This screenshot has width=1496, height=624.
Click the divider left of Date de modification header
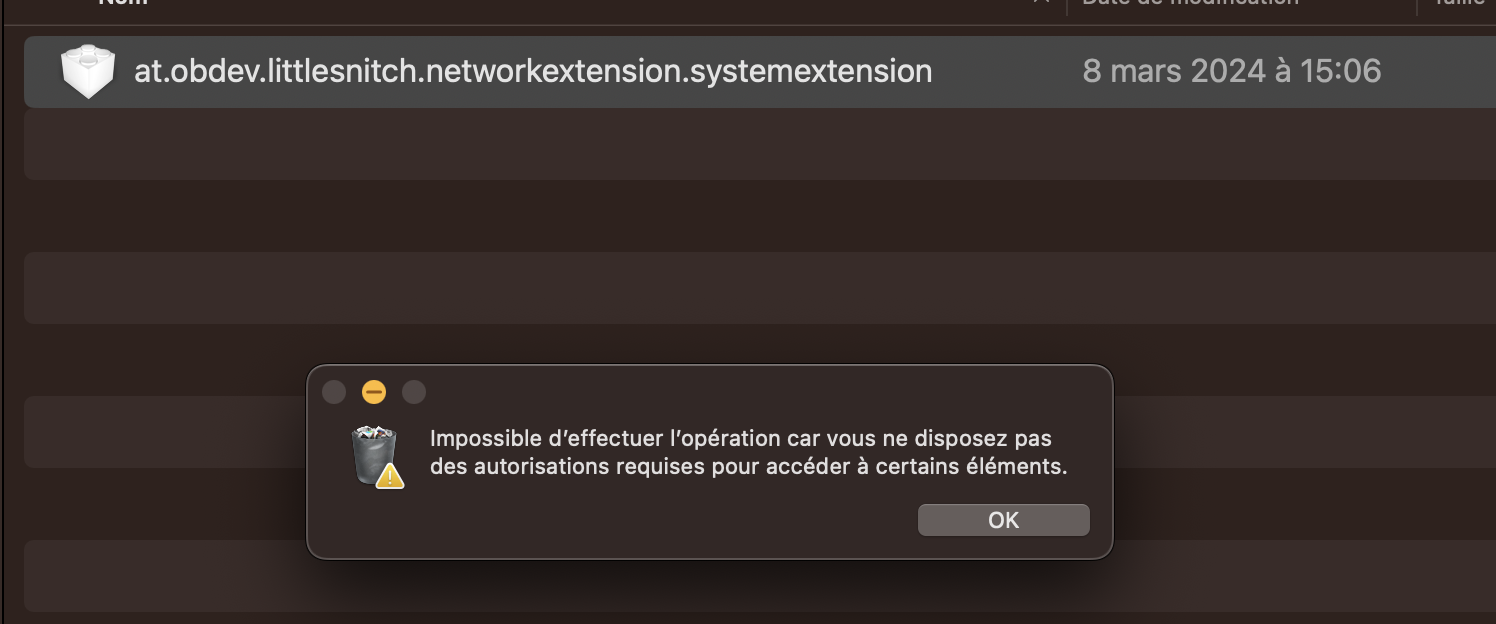(1067, 6)
